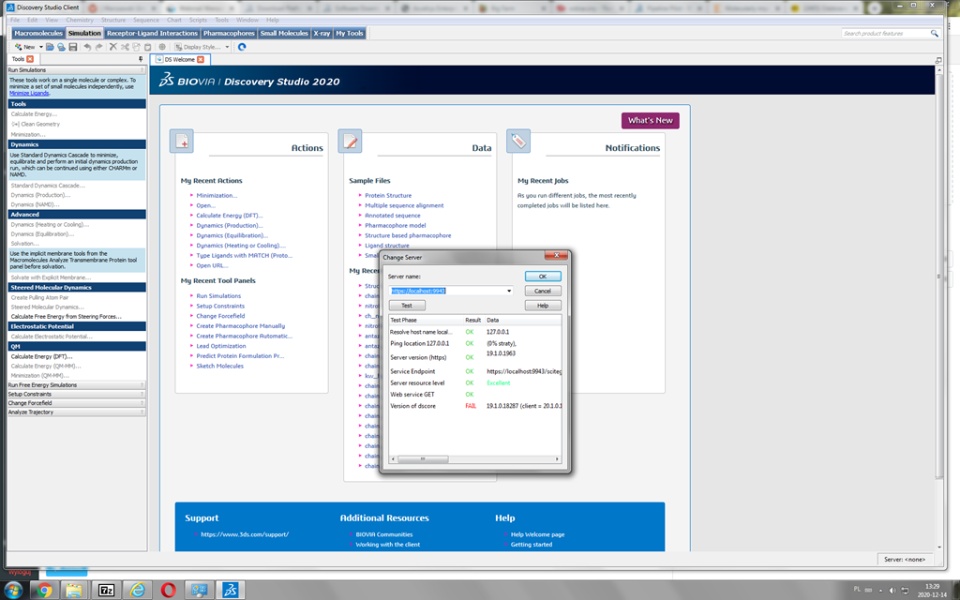Click the What's New button

pos(650,121)
